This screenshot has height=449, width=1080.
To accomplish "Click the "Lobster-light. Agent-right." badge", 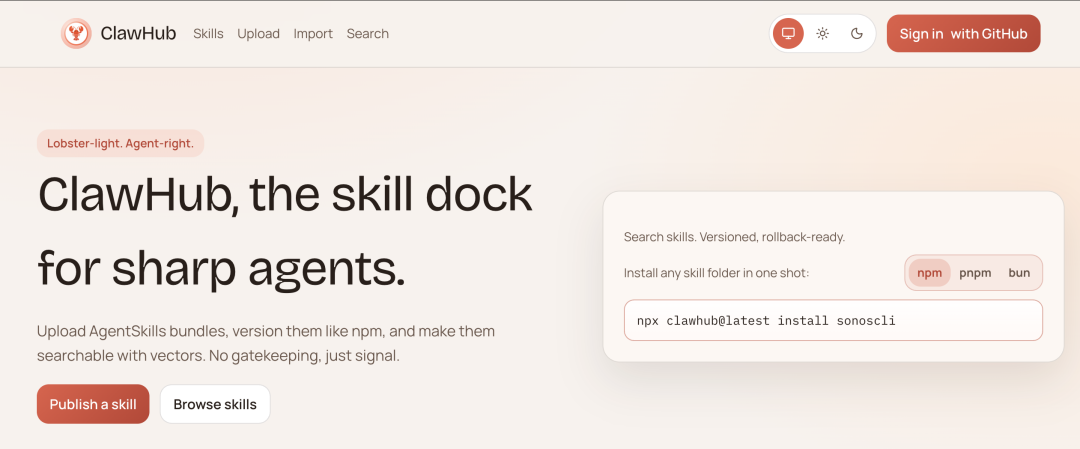I will (120, 143).
